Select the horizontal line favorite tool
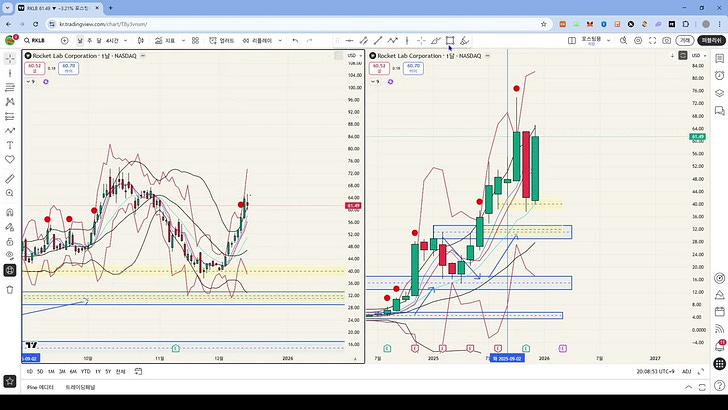The image size is (728, 410). click(349, 41)
